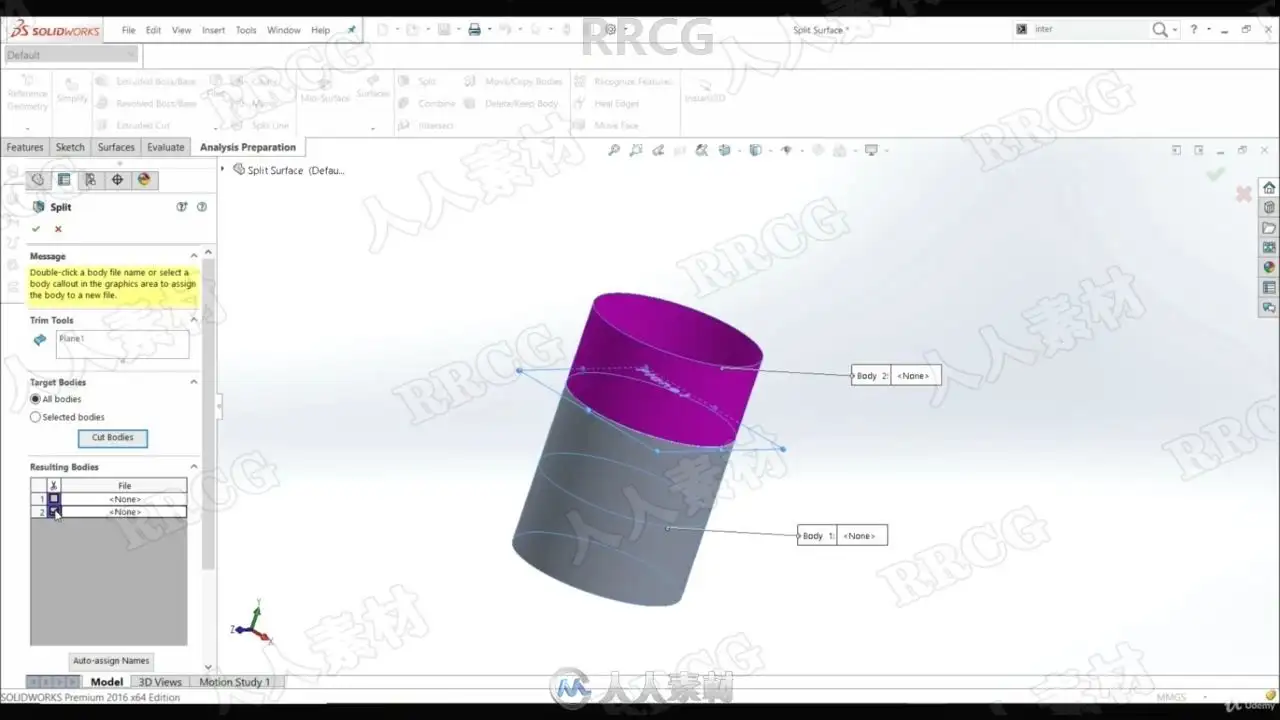Open the File menu
The image size is (1280, 720).
[x=129, y=30]
